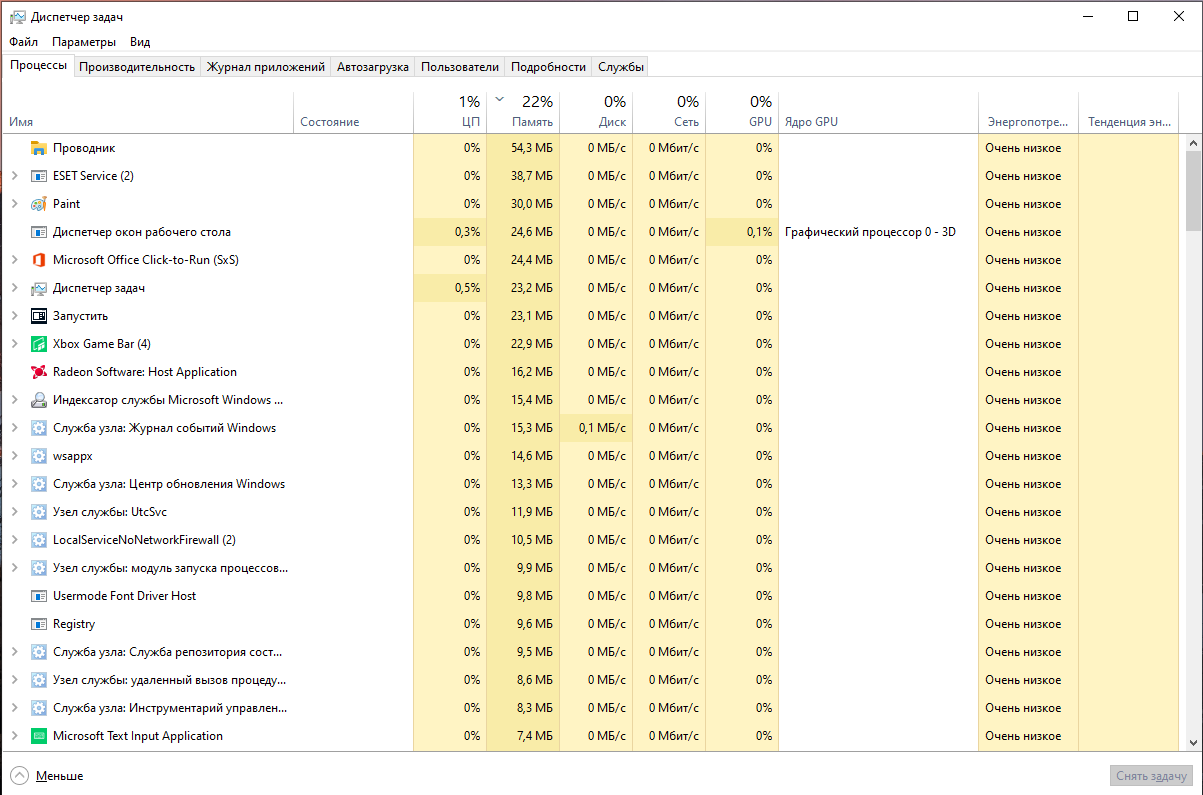Expand the Xbox Game Bar process group
Viewport: 1203px width, 795px height.
click(14, 344)
